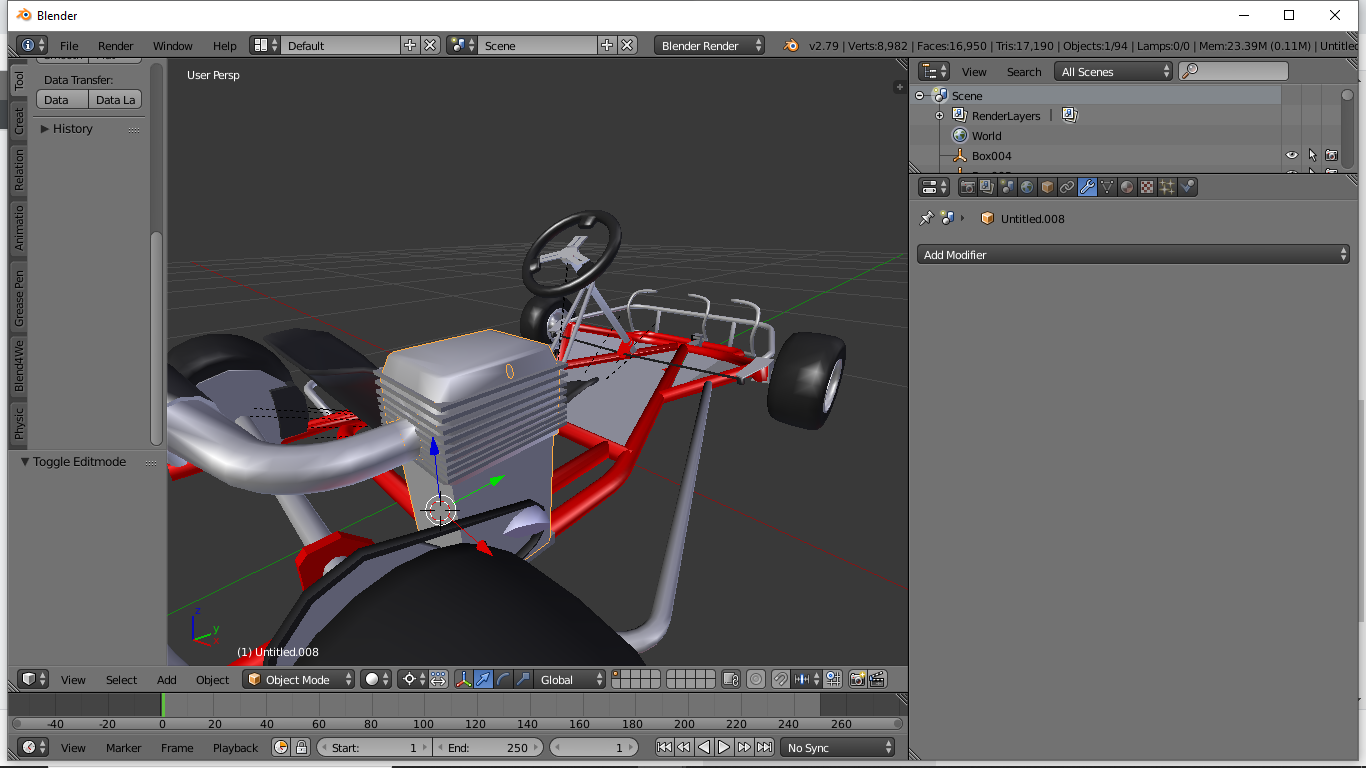
Task: Open the World properties globe tab
Action: tap(1027, 187)
